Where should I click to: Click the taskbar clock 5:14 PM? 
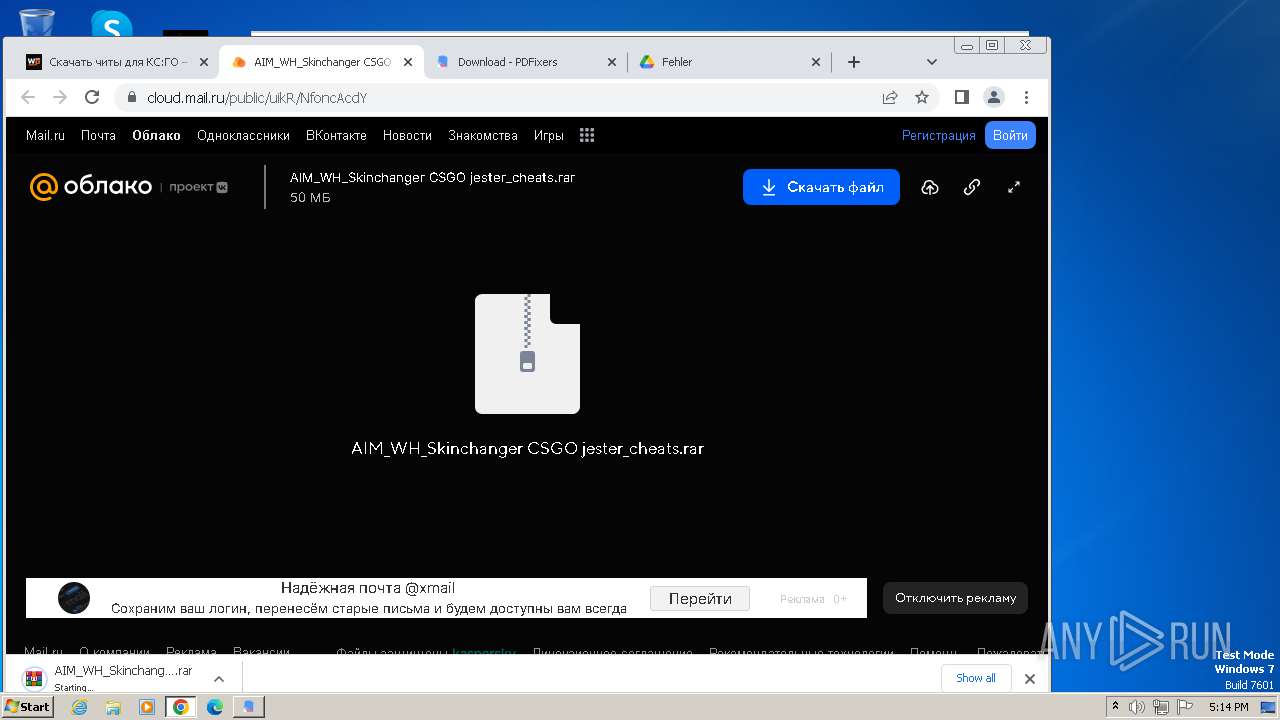click(1228, 707)
